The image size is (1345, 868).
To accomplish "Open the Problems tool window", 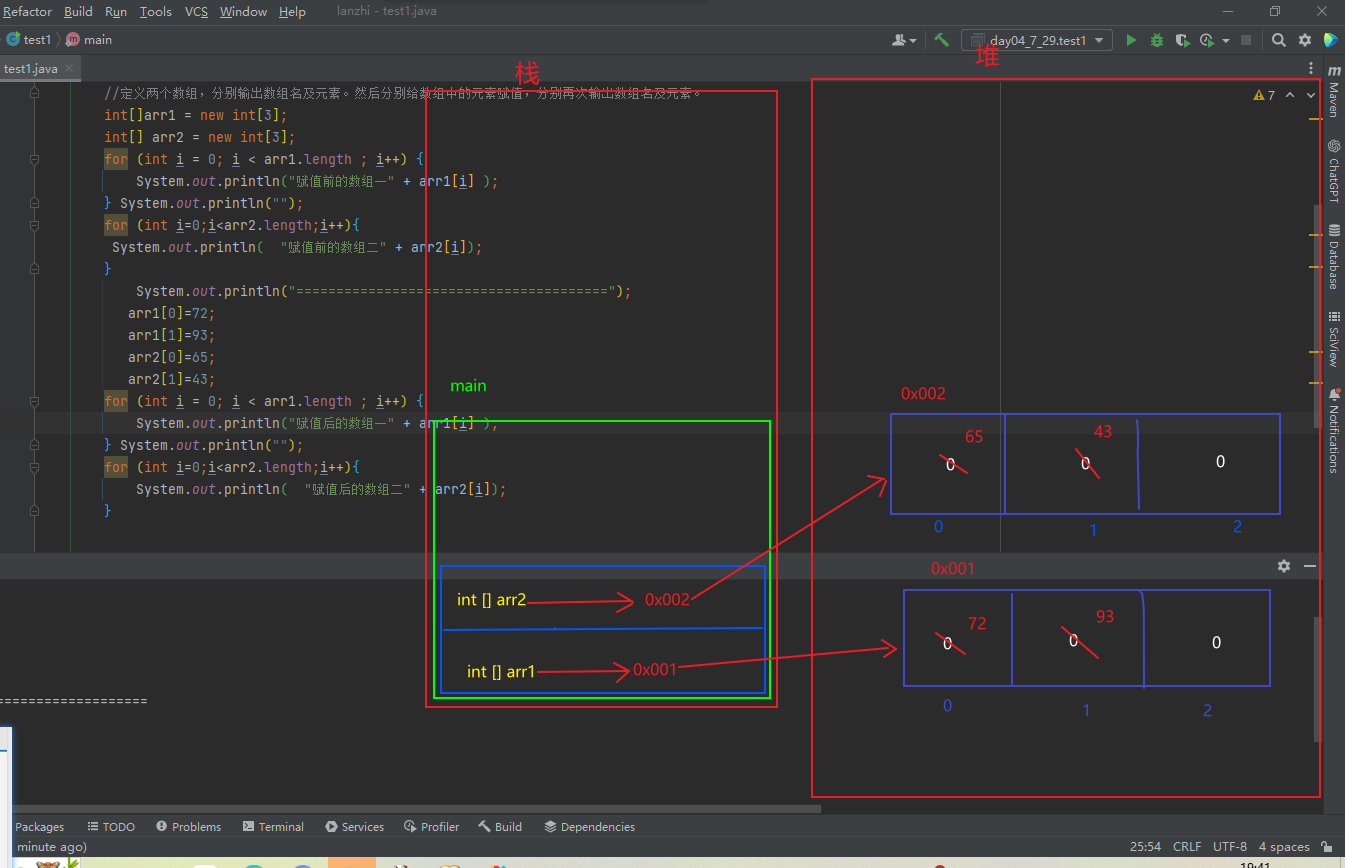I will 188,827.
